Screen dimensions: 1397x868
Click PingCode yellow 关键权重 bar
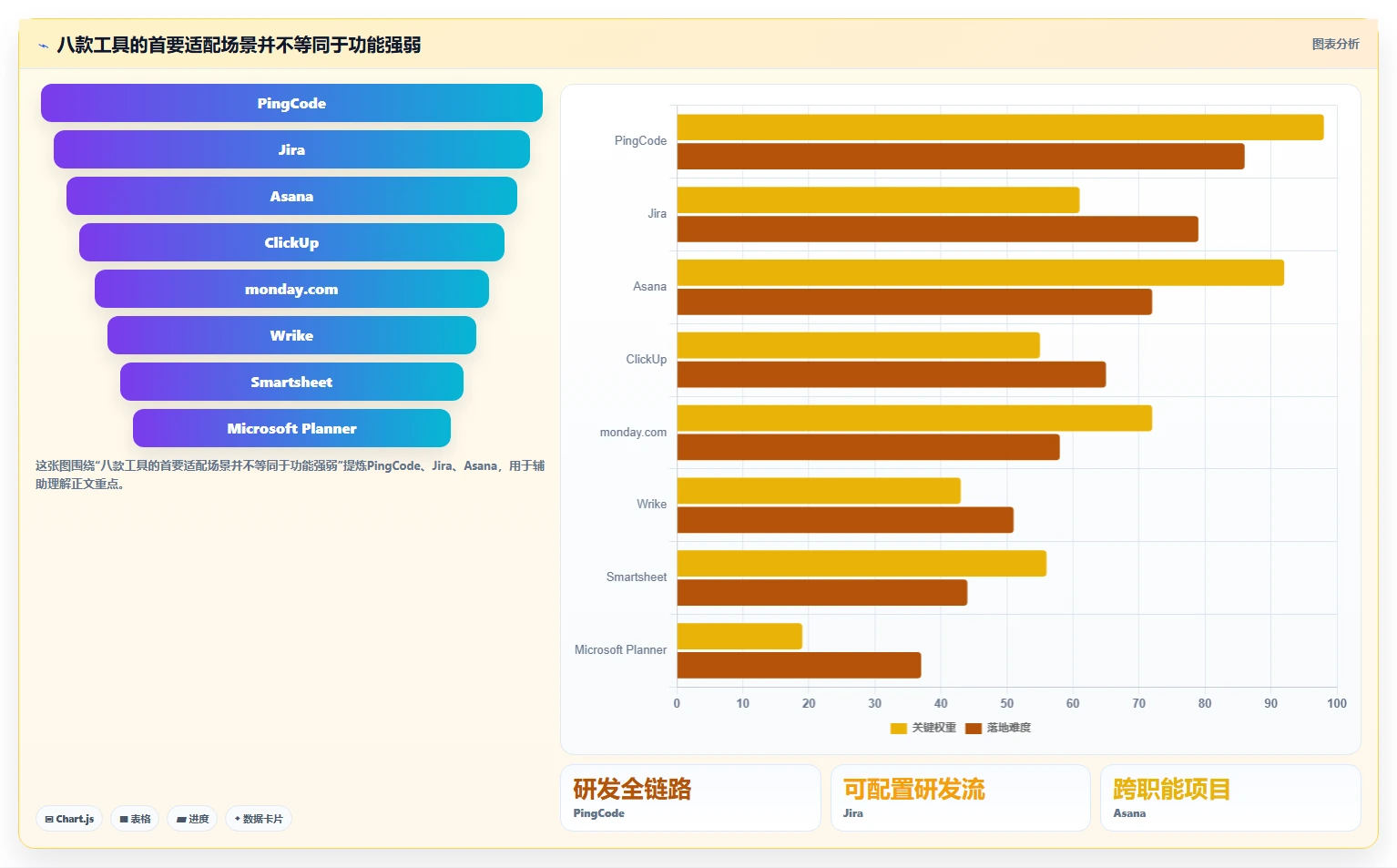coord(1000,128)
